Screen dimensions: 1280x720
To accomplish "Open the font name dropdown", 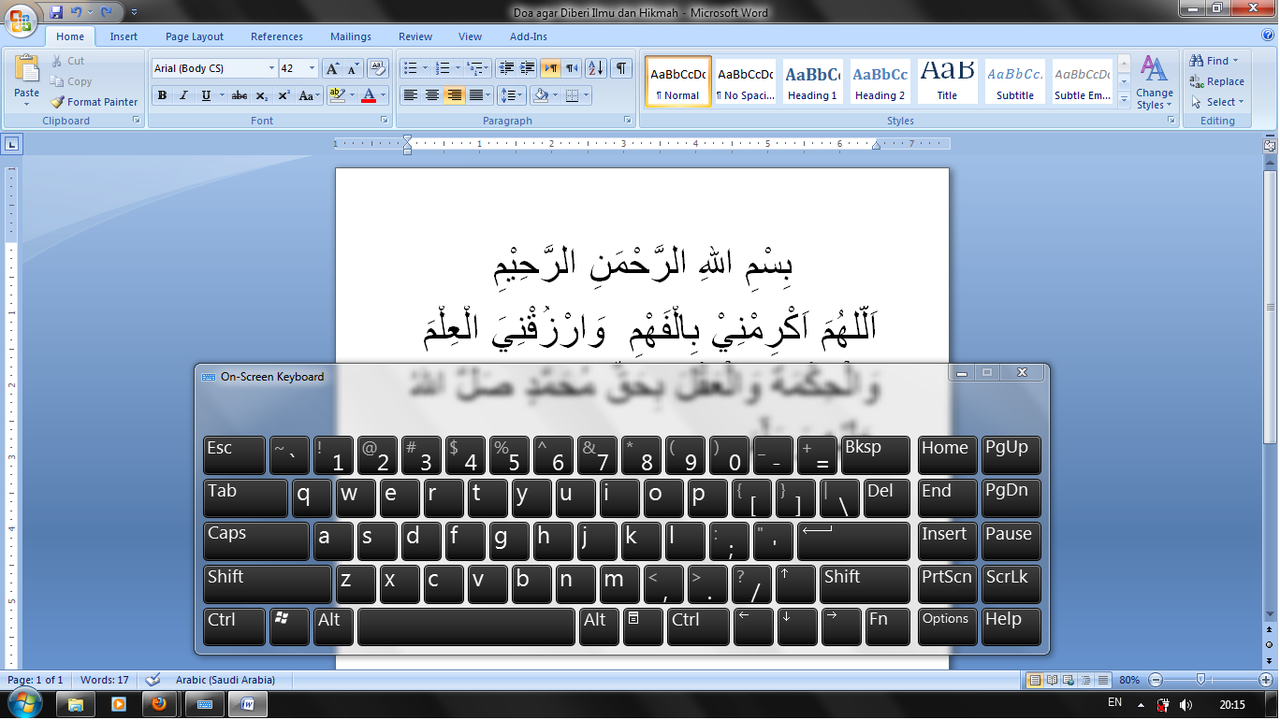I will point(271,69).
